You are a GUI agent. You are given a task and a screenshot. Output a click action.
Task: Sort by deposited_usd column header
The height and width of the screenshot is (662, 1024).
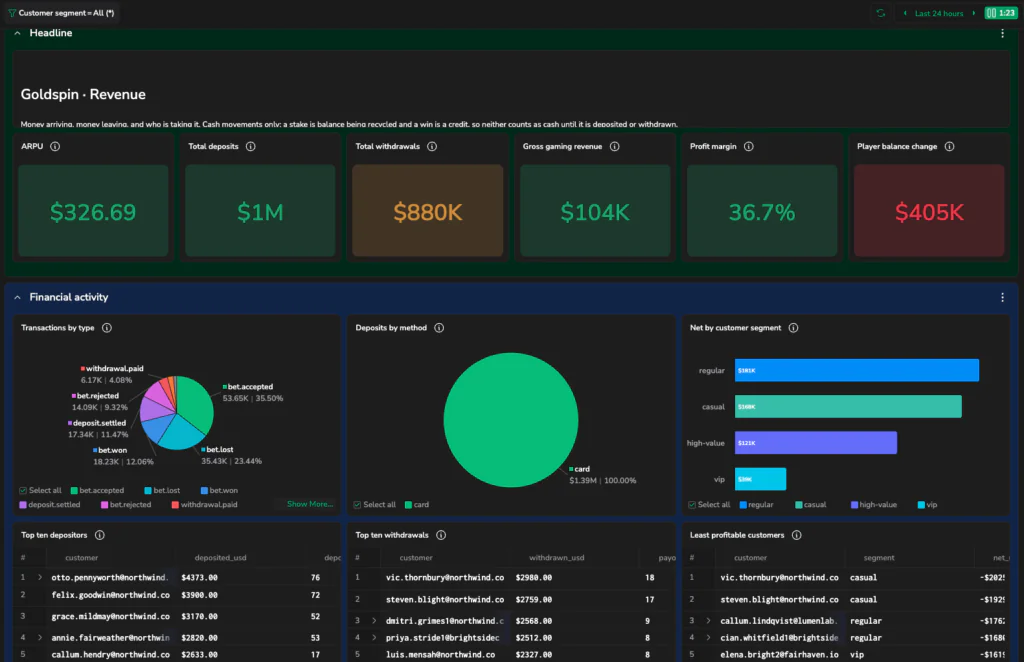tap(220, 558)
